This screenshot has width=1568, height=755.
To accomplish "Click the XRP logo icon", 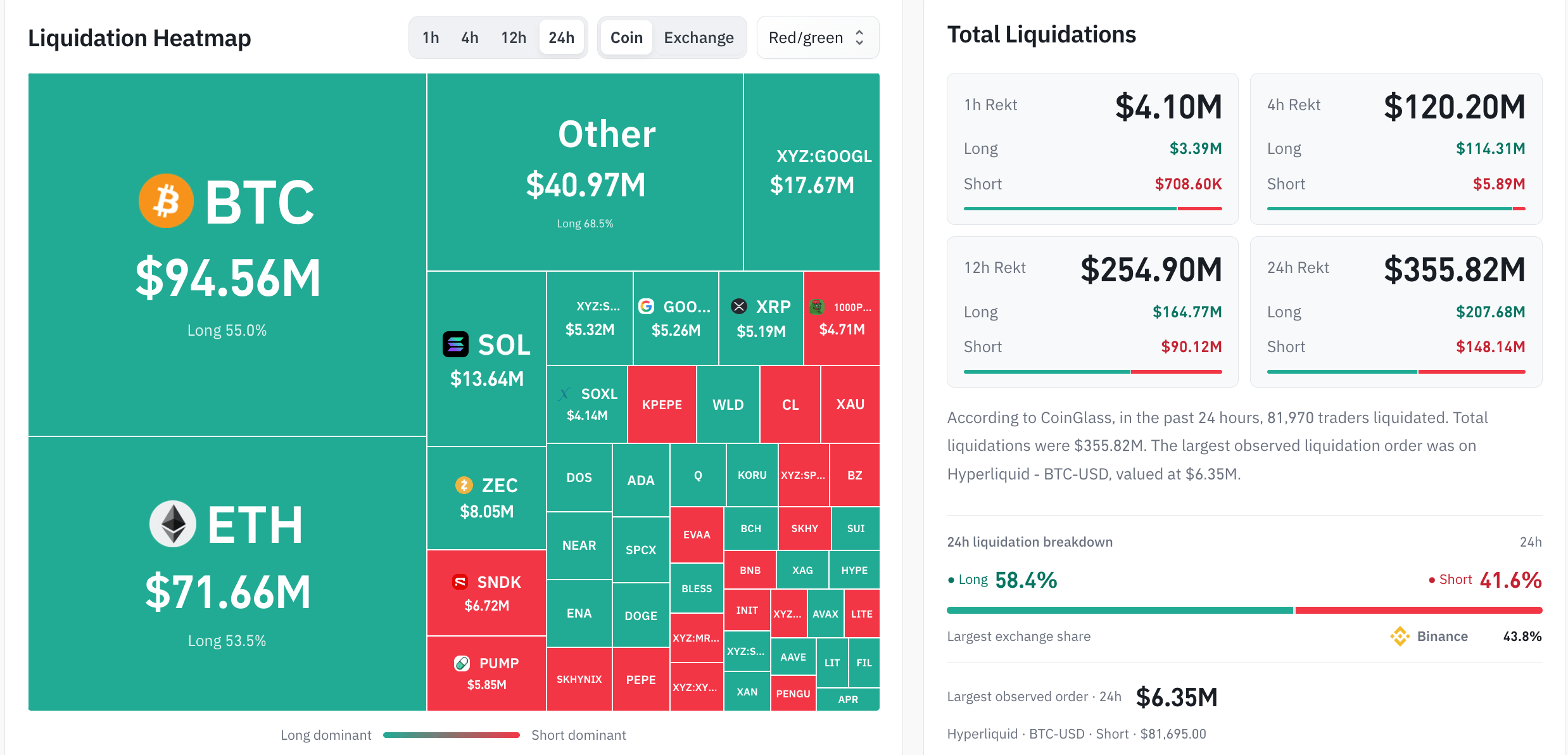I will coord(739,307).
